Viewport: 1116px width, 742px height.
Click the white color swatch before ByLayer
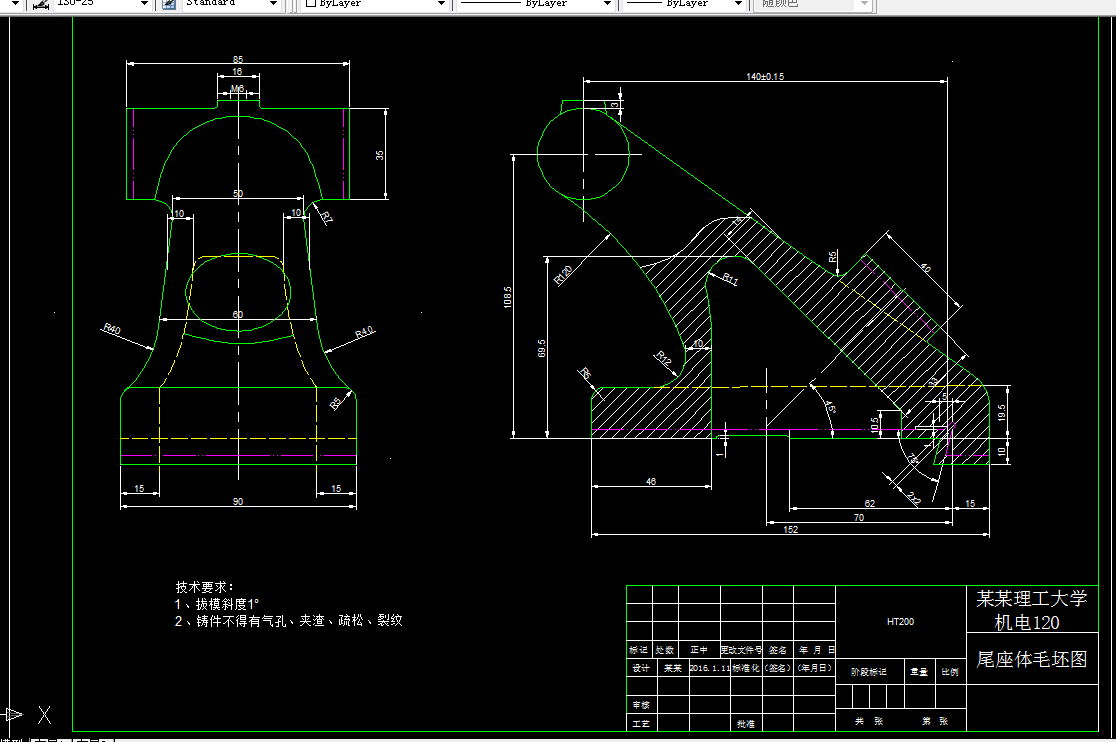310,4
